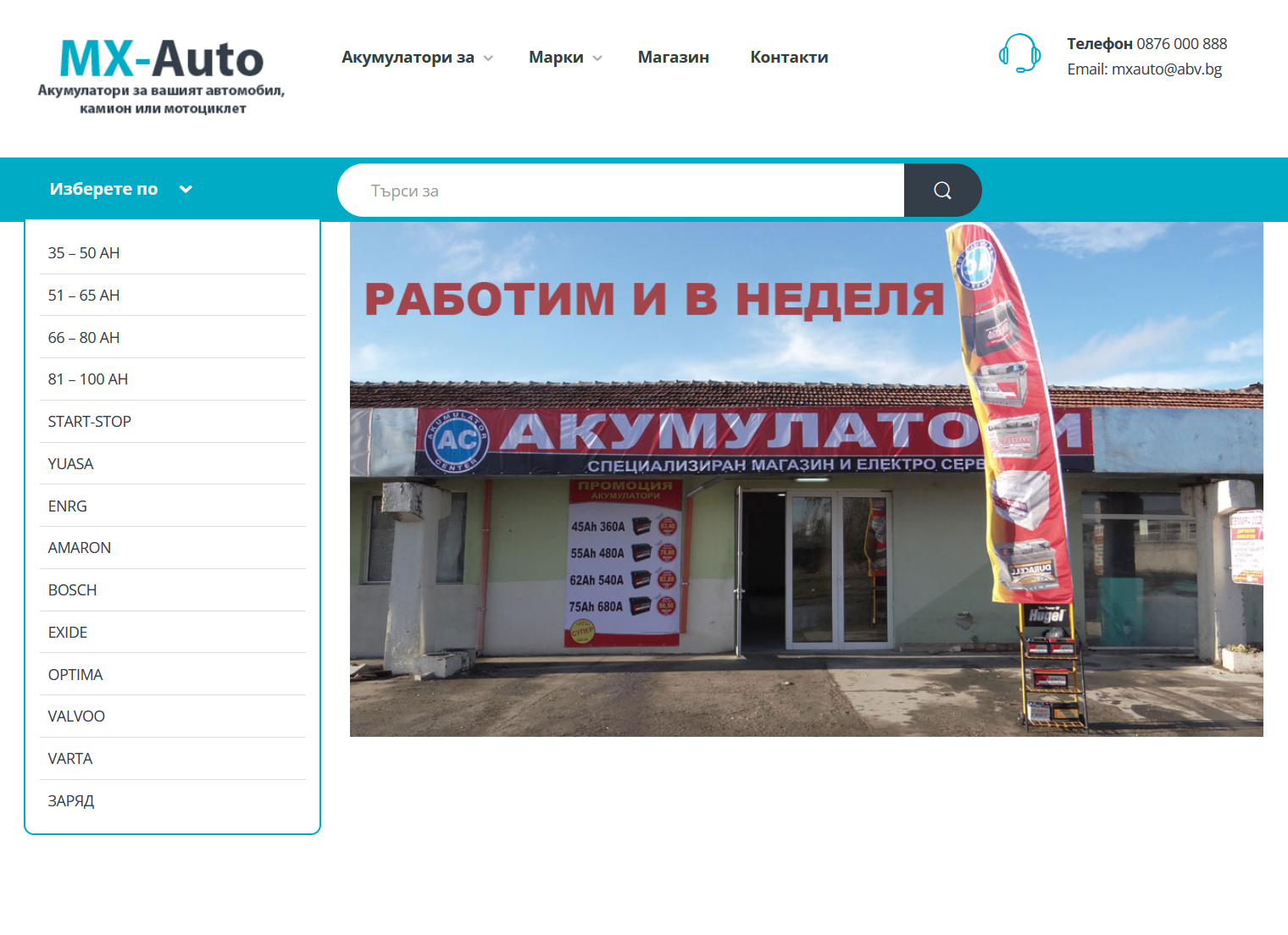Screen dimensions: 1288x935
Task: Select the 51 – 65 AH category
Action: 173,296
